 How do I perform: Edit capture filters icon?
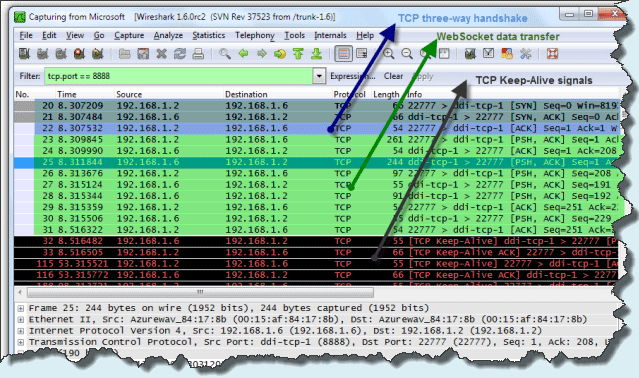coord(470,54)
